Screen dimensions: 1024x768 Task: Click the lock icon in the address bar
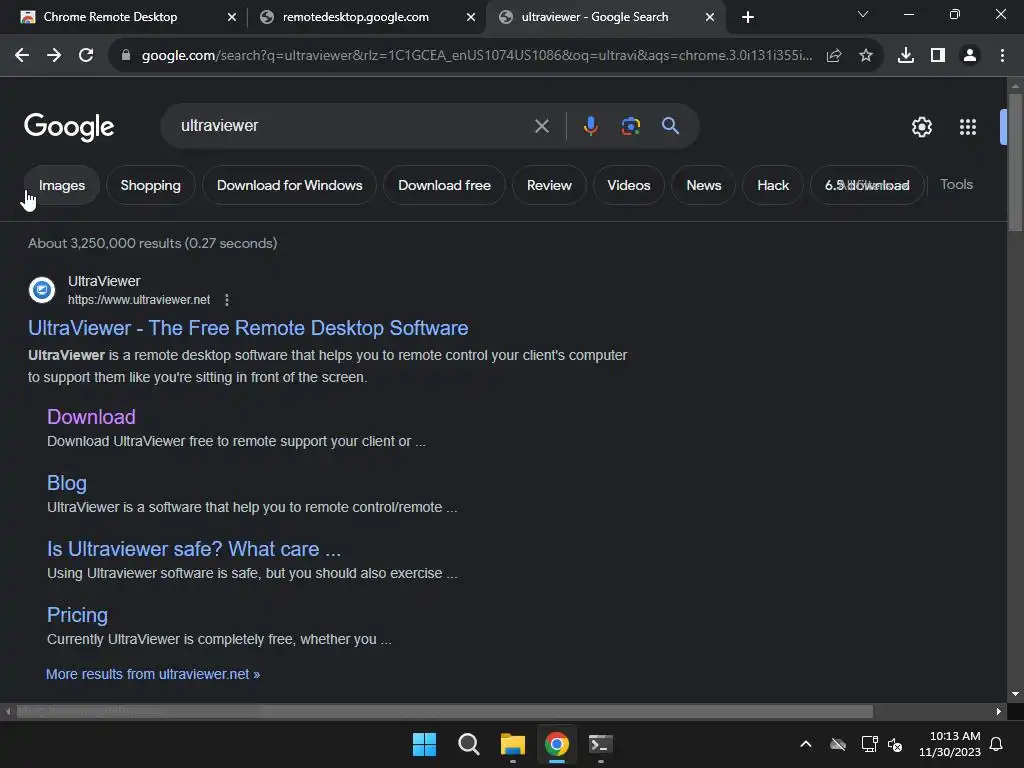pyautogui.click(x=126, y=56)
